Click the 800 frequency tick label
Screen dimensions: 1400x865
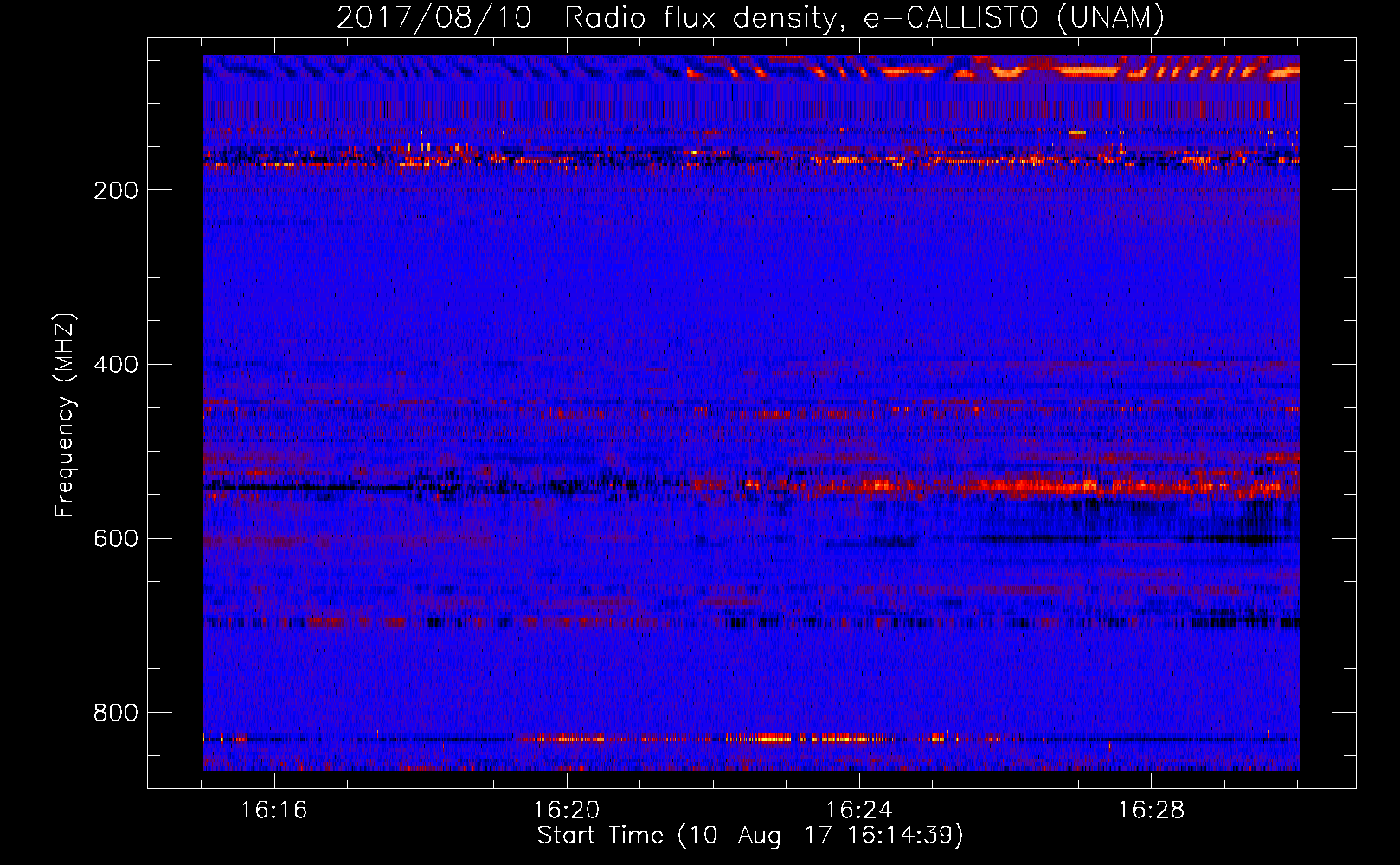(116, 713)
